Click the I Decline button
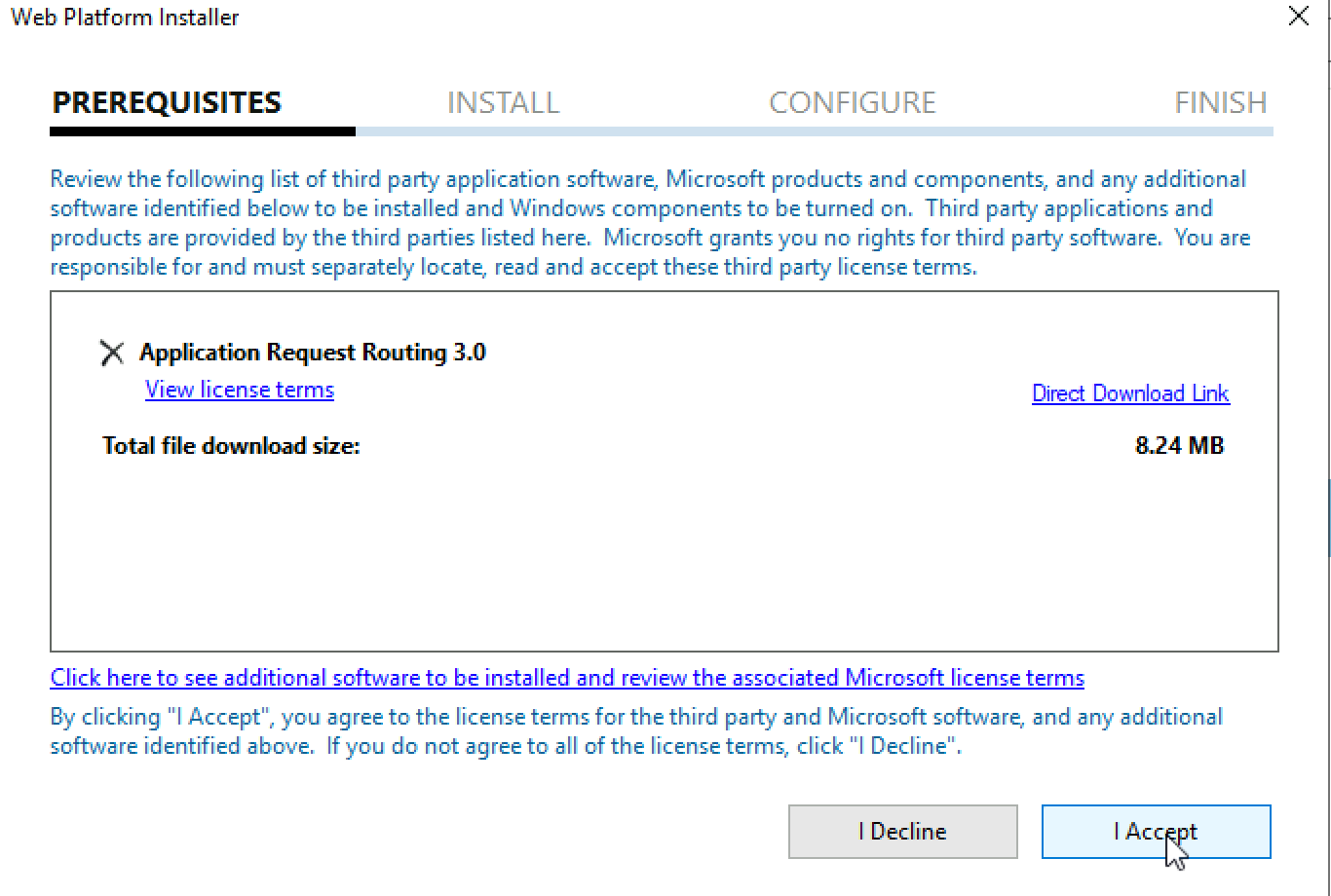 pos(902,832)
